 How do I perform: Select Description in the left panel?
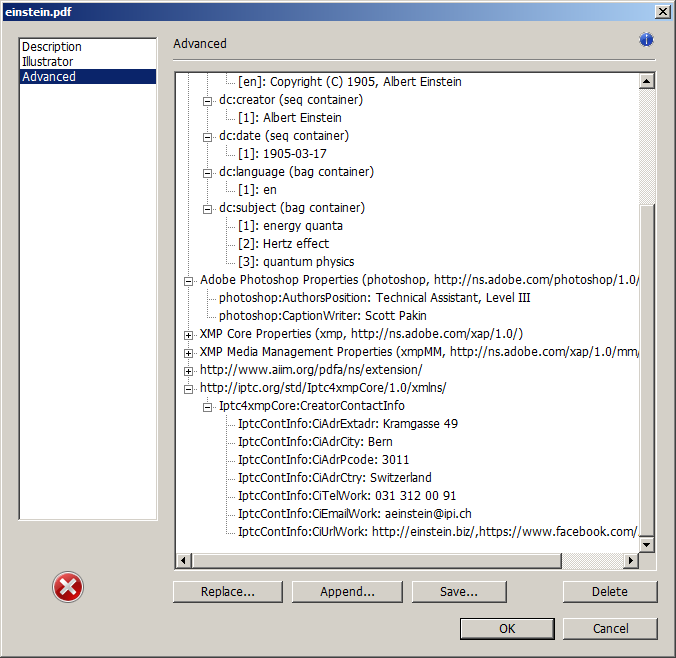pos(52,47)
